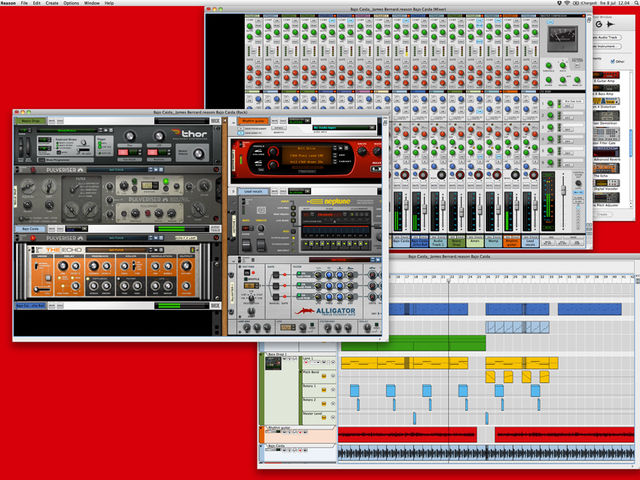Select the Lead vocals channel strip label in mixer
640x480 pixels.
point(530,242)
